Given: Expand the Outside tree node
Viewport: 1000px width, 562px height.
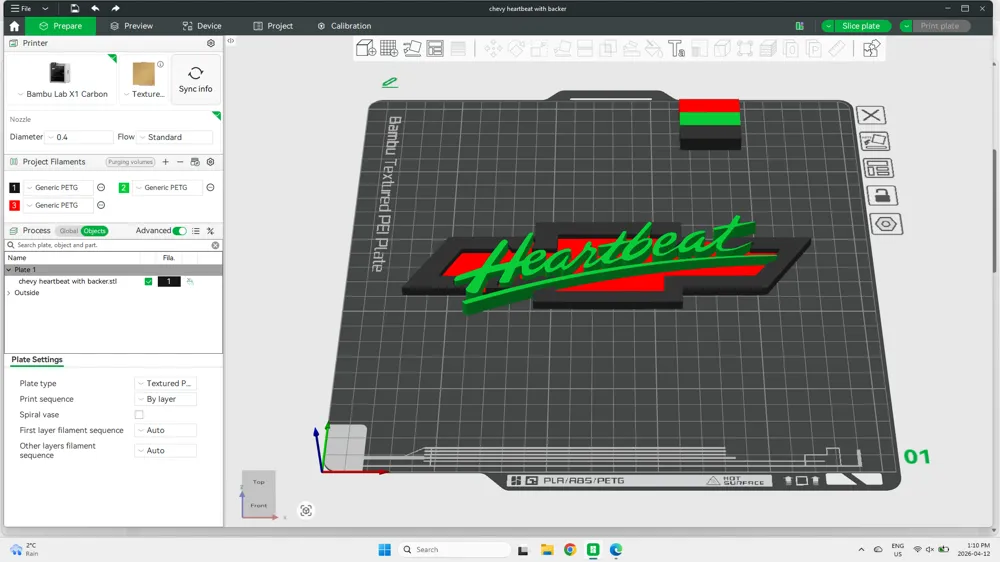Looking at the screenshot, I should 9,293.
